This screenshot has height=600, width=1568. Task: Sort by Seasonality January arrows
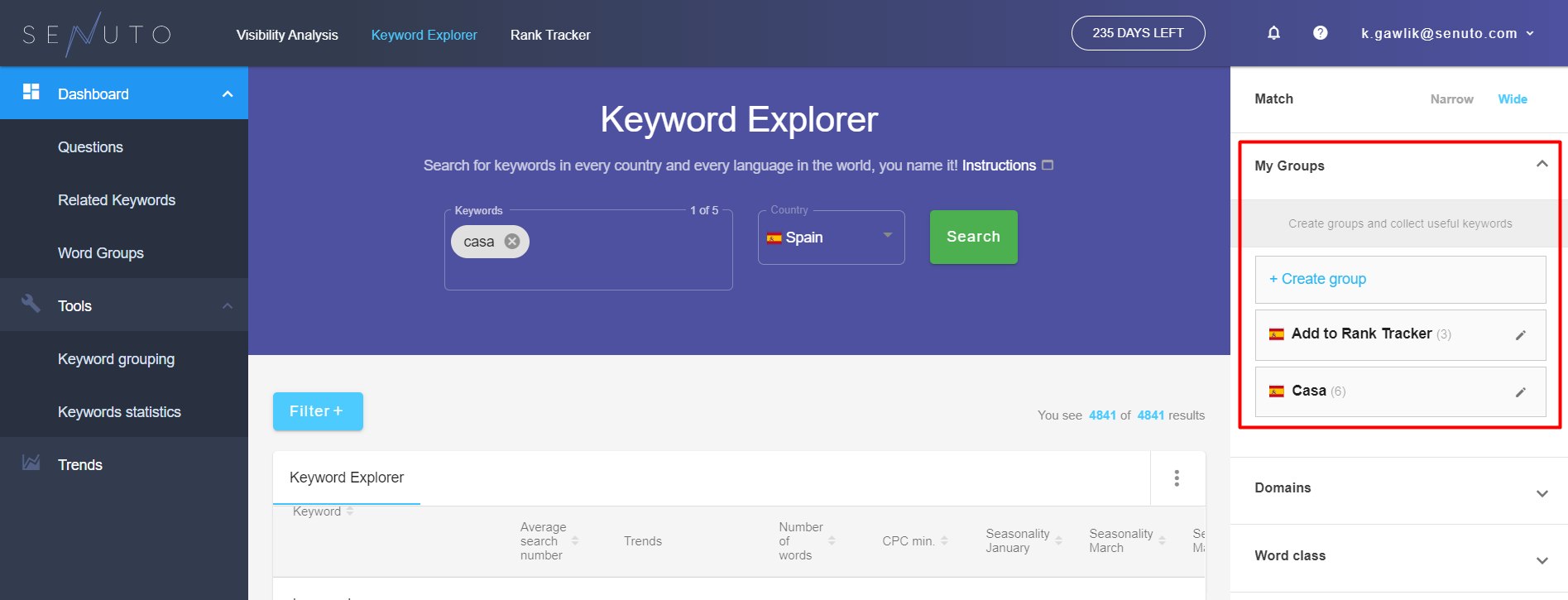tap(1058, 540)
